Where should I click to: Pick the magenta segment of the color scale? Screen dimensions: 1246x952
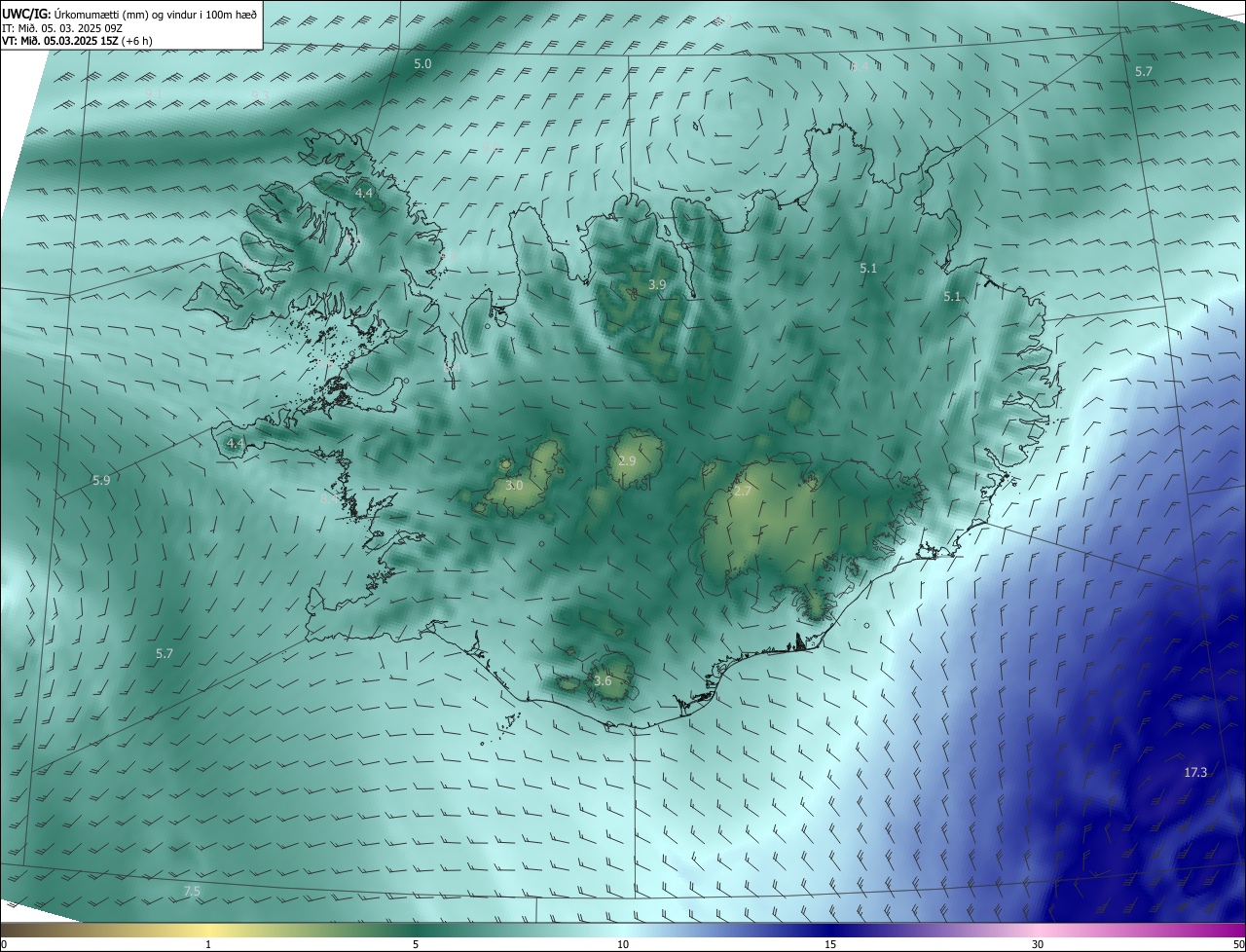pyautogui.click(x=1212, y=930)
